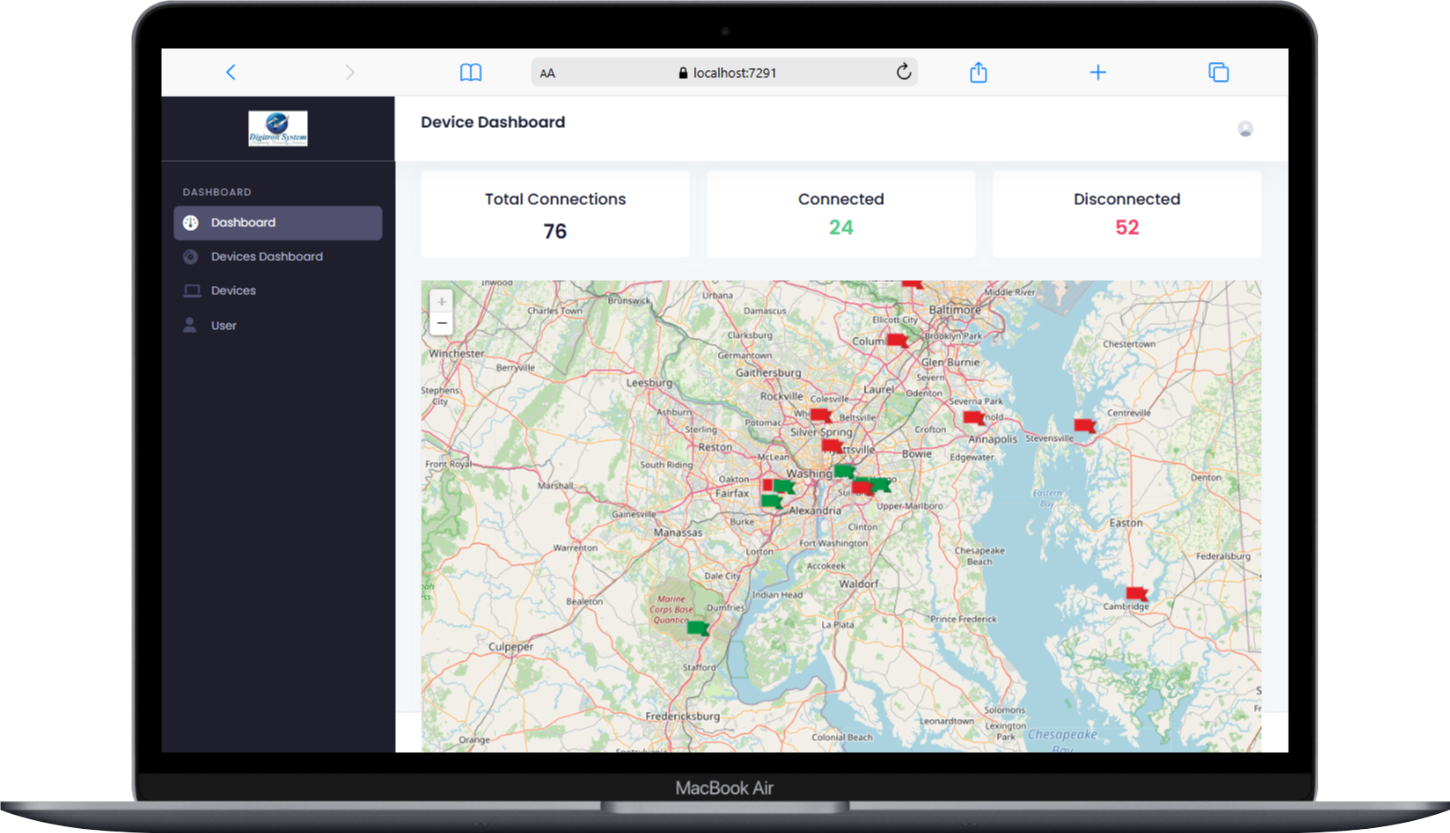The height and width of the screenshot is (833, 1450).
Task: Open Devices Dashboard from sidebar
Action: [266, 257]
